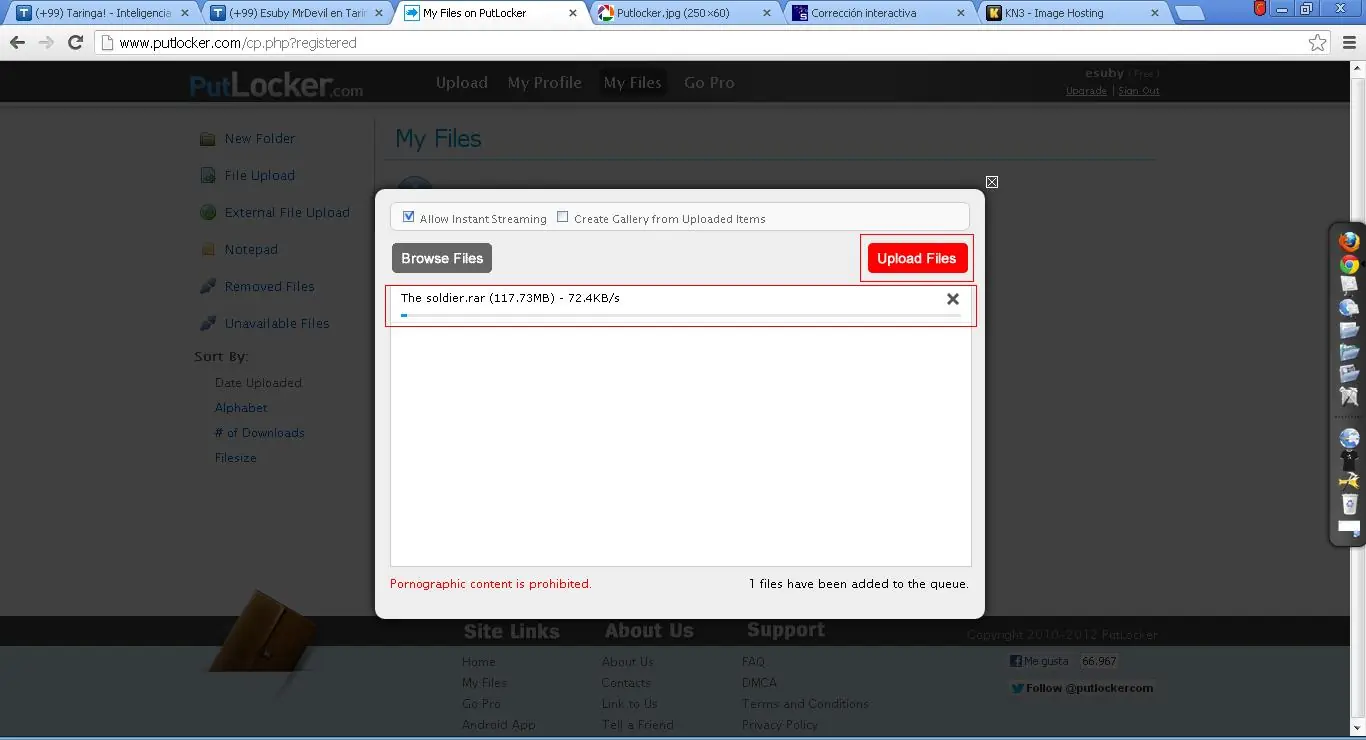Open the Link to Us footer link
The height and width of the screenshot is (740, 1366).
pyautogui.click(x=629, y=704)
